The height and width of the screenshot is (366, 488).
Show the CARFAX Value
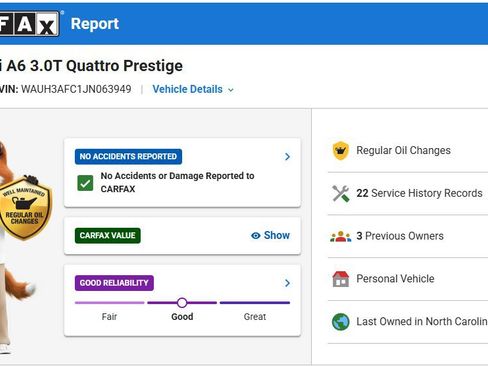270,235
